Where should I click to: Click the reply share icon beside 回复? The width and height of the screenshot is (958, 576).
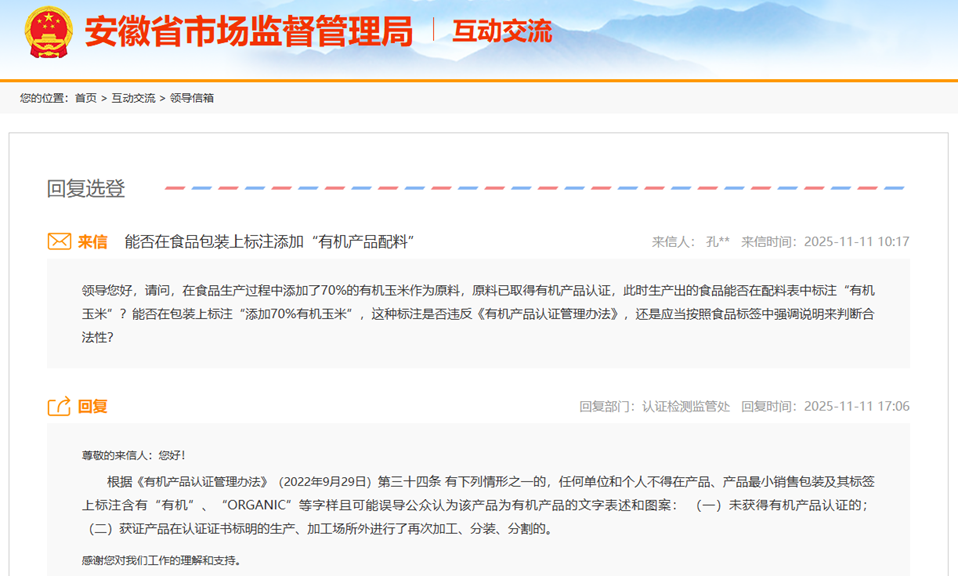[59, 406]
